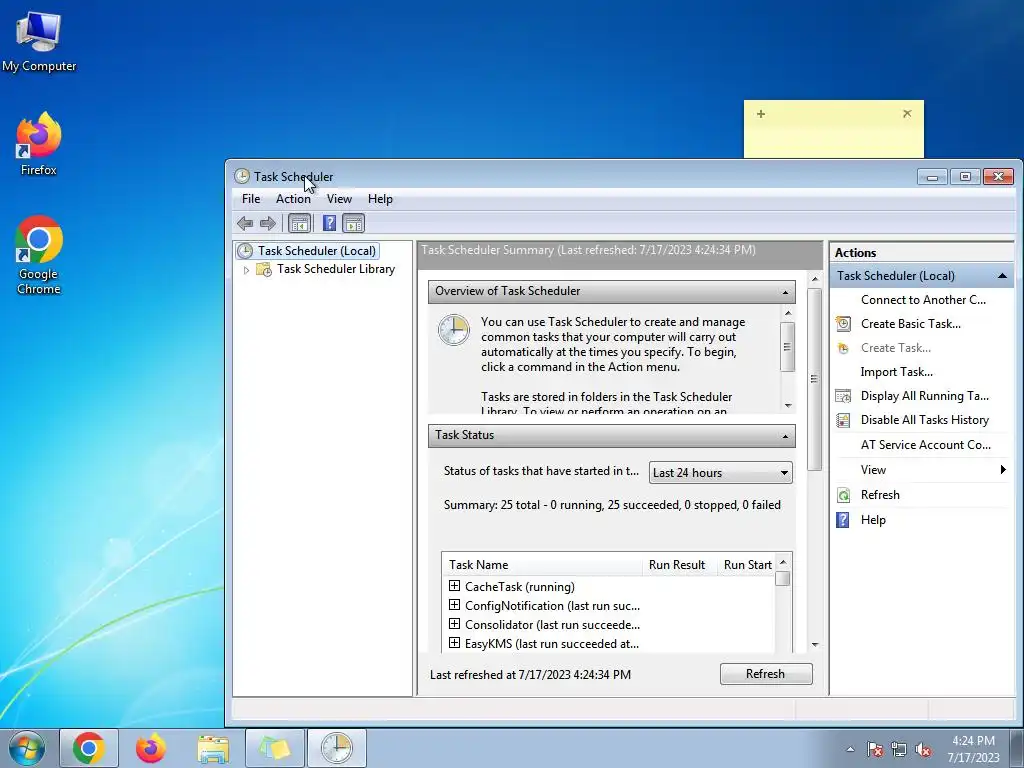The width and height of the screenshot is (1024, 768).
Task: Click the Create Basic Task icon
Action: tap(843, 324)
